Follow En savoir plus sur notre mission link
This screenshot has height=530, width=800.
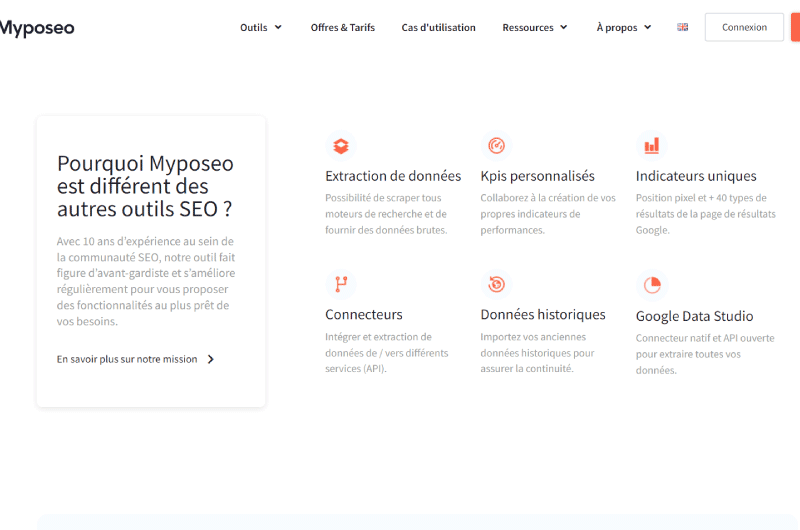point(127,359)
